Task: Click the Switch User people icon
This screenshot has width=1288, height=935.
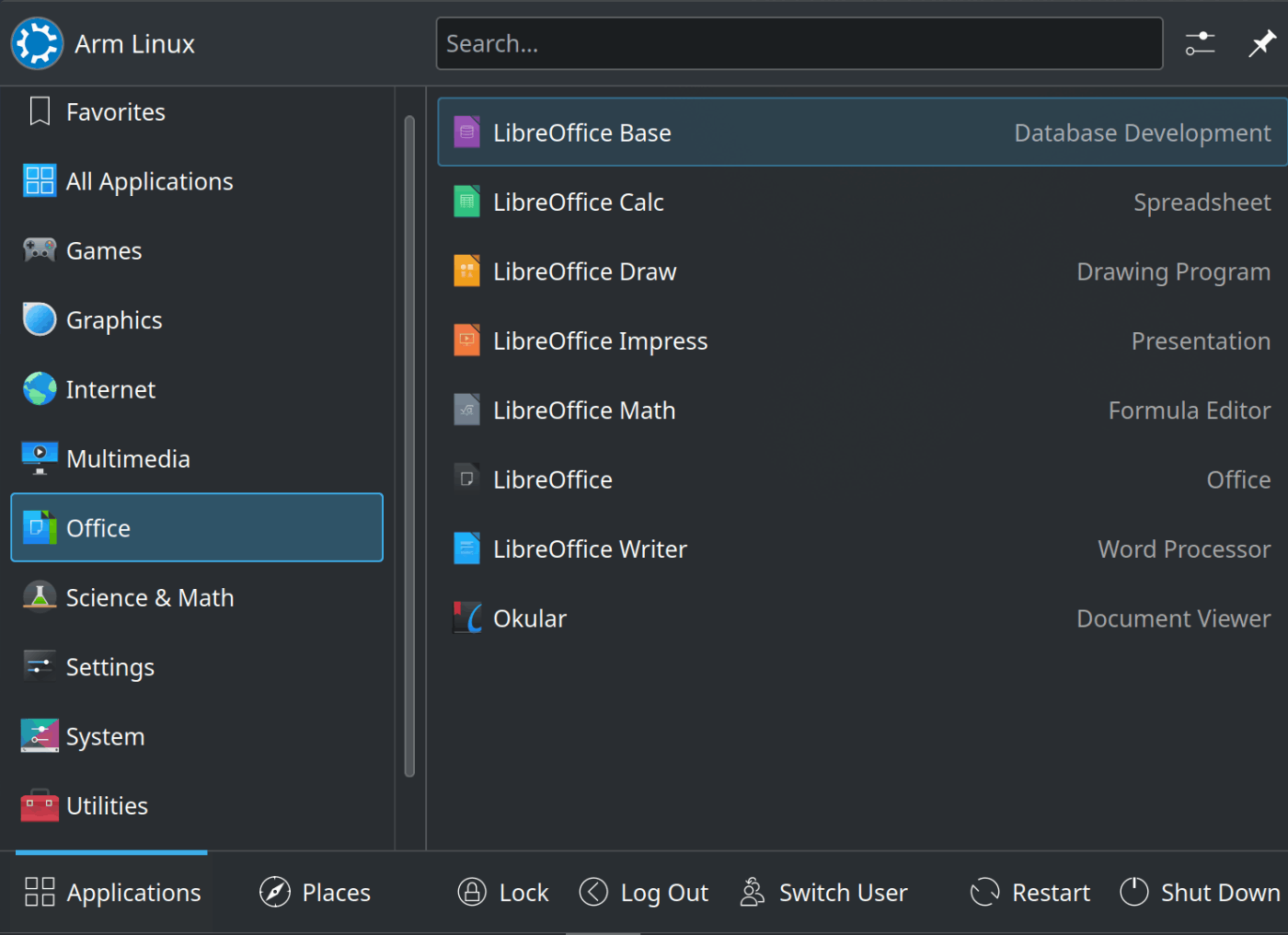Action: [x=752, y=892]
